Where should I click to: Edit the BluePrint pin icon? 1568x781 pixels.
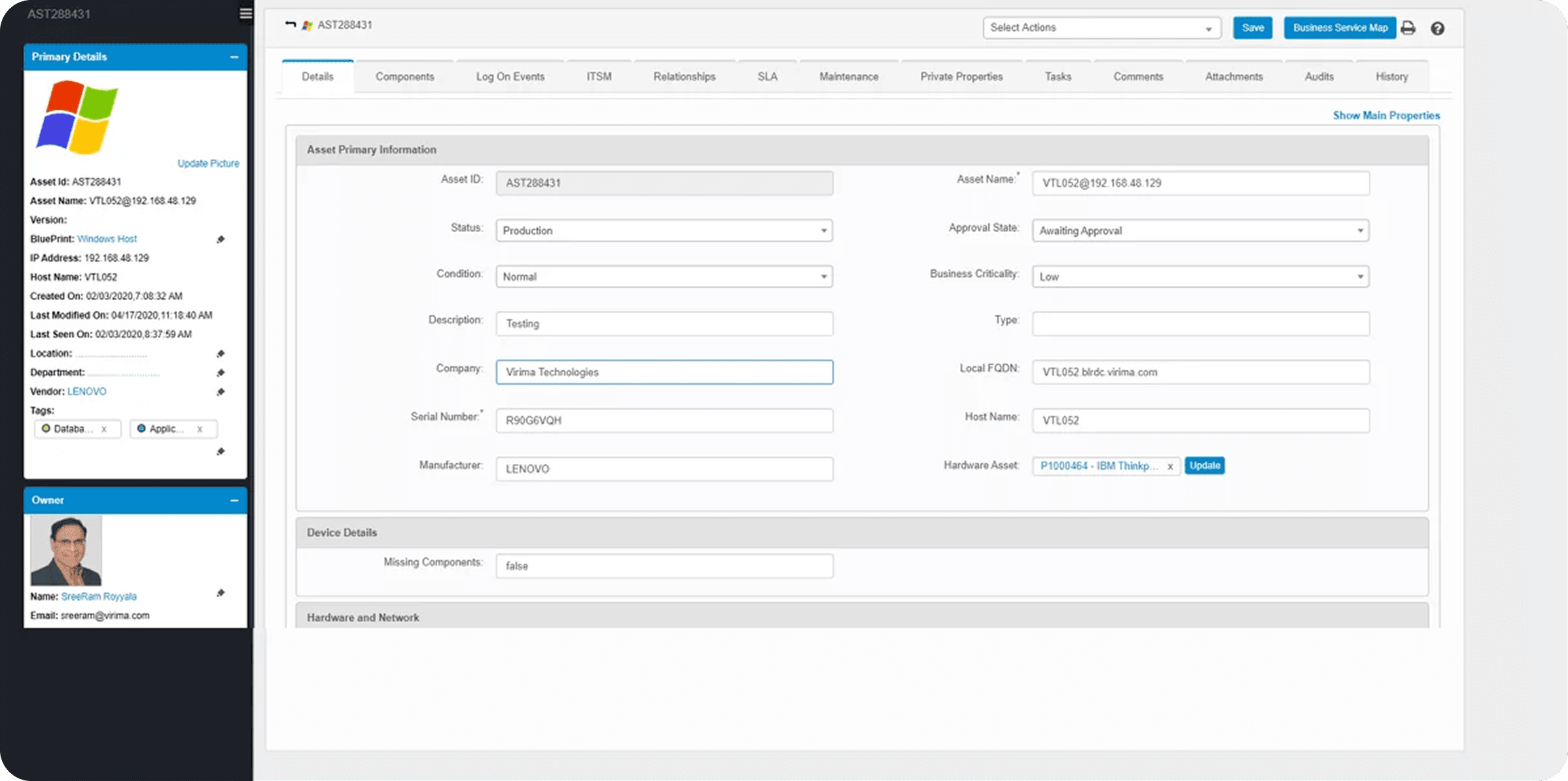(x=221, y=239)
